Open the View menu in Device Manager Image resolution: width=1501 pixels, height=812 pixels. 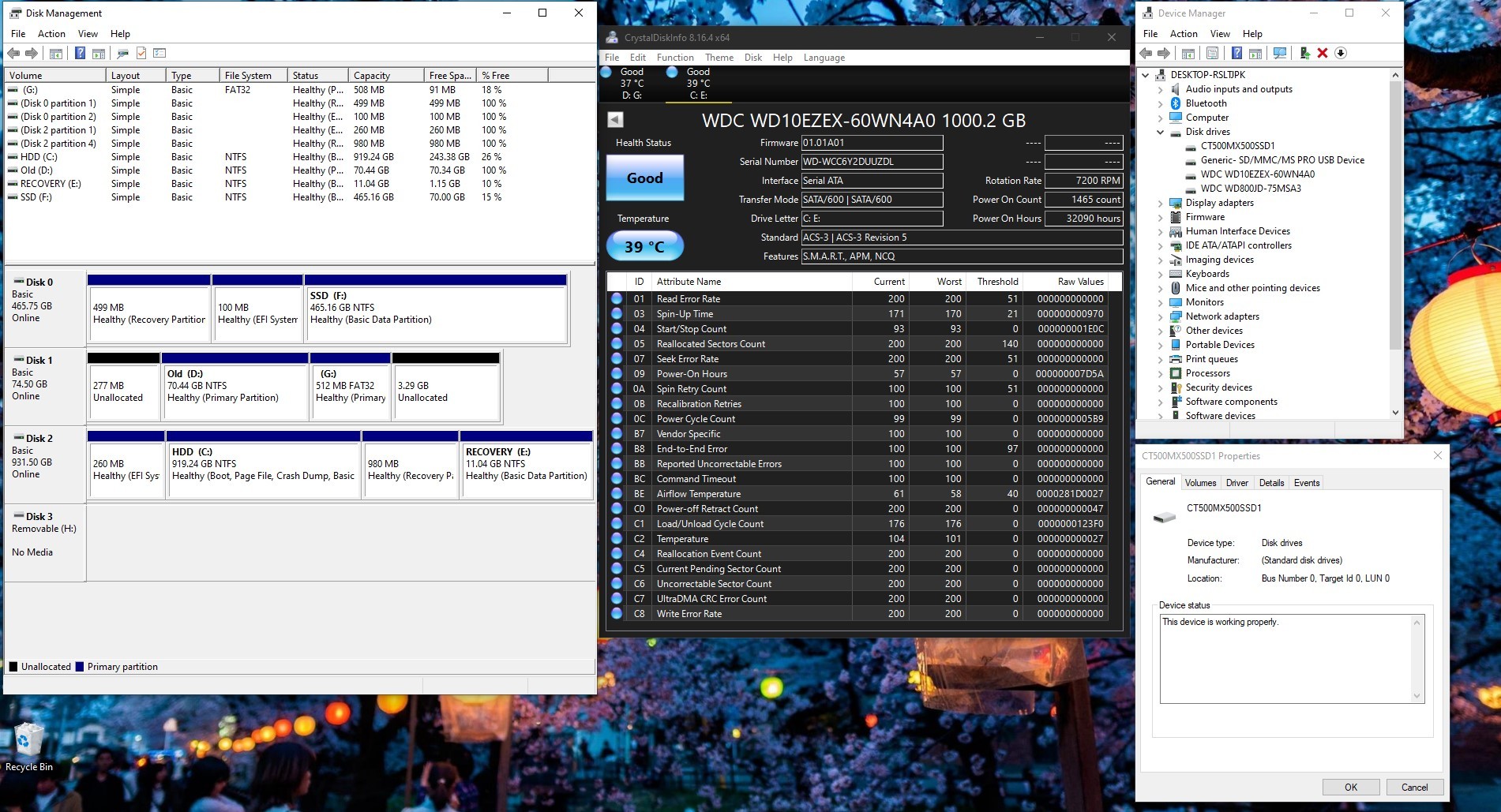pyautogui.click(x=1220, y=34)
